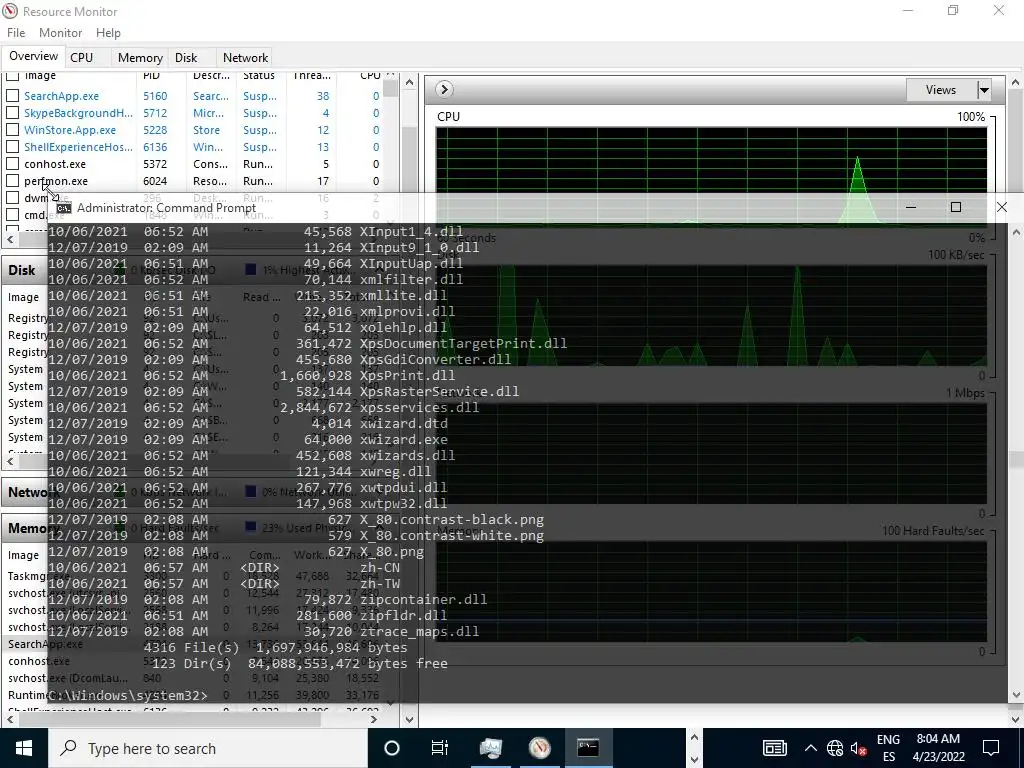Check the WinStore.App.exe checkbox
The width and height of the screenshot is (1024, 768).
pos(12,130)
